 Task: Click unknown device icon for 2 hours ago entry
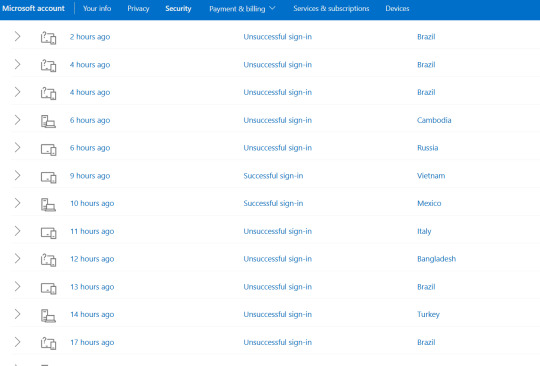point(49,37)
